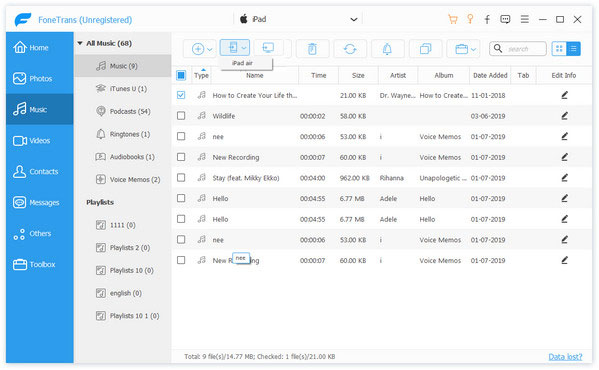This screenshot has width=599, height=370.
Task: Click the Add files plus icon
Action: pos(198,49)
